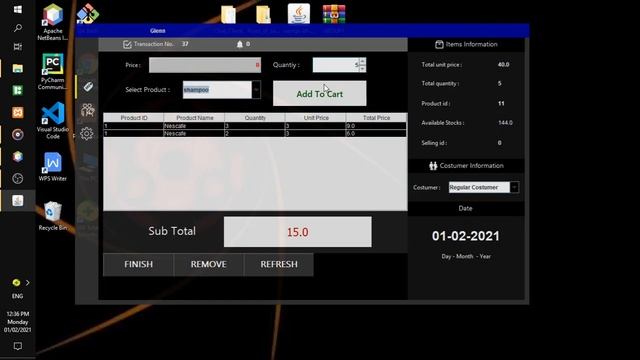This screenshot has height=360, width=640.
Task: Open Windows search from taskbar
Action: (18, 28)
